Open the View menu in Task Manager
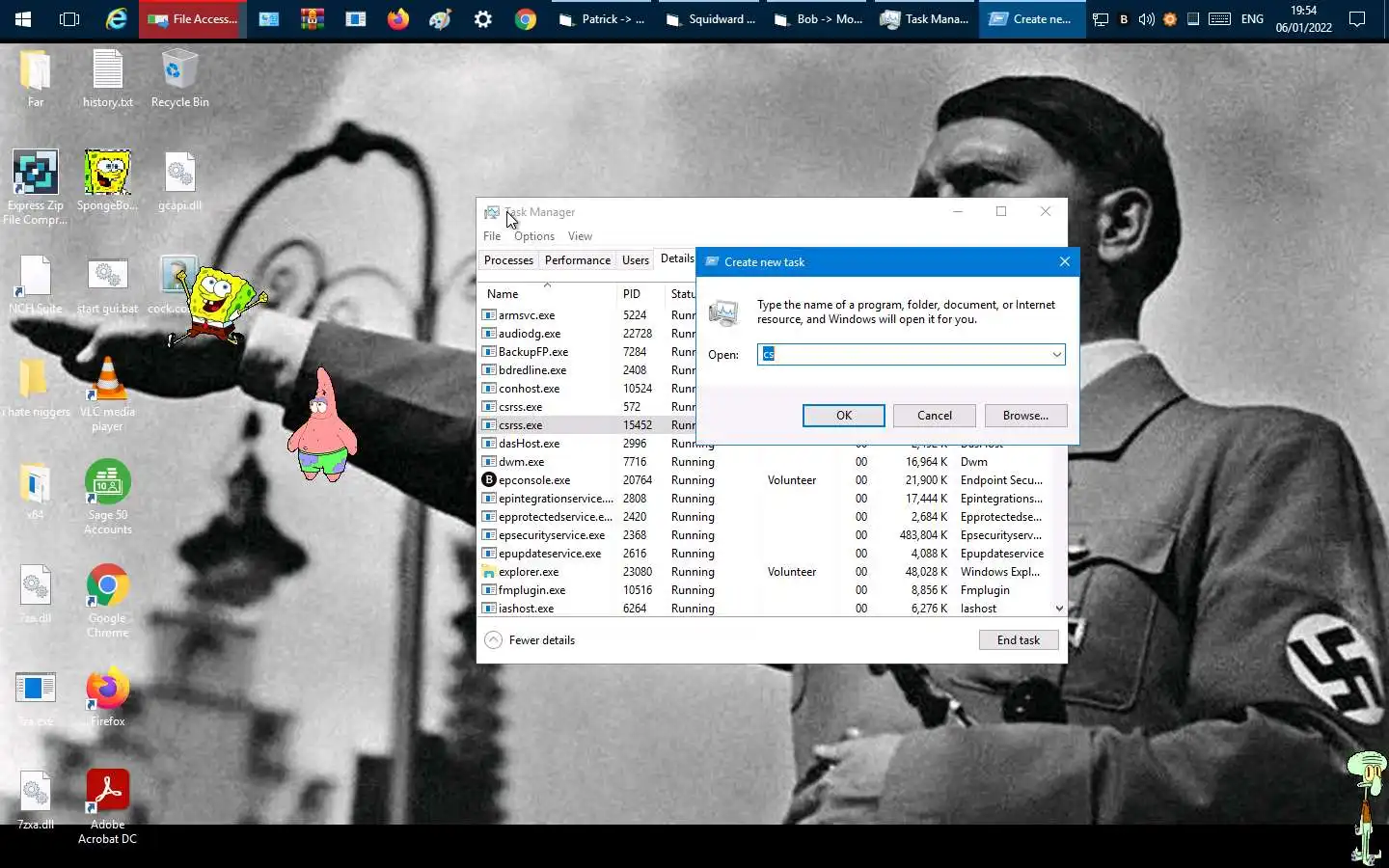The width and height of the screenshot is (1389, 868). click(x=580, y=236)
